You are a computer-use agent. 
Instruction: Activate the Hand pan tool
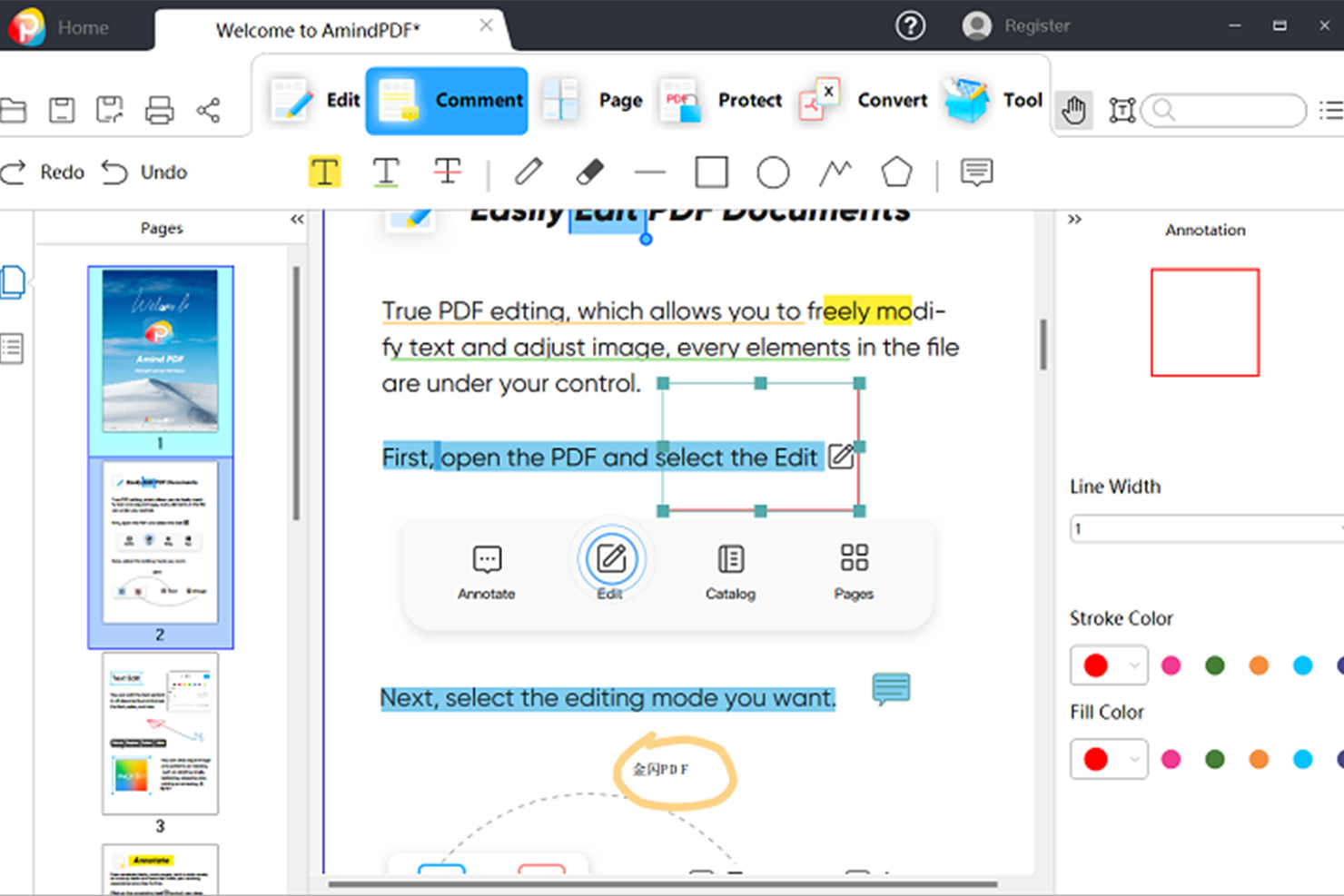click(1073, 110)
